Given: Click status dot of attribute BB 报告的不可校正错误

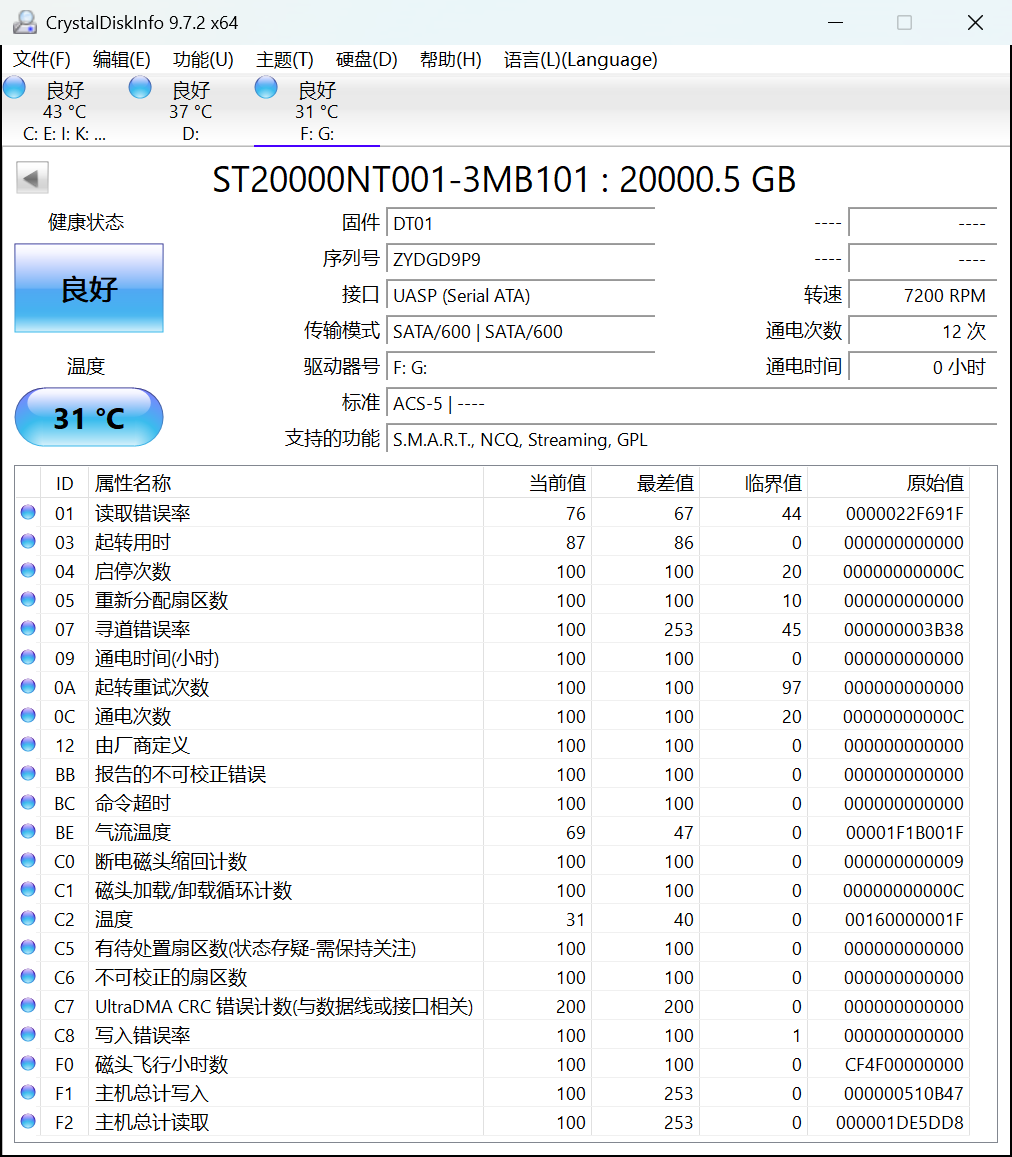Looking at the screenshot, I should coord(28,773).
